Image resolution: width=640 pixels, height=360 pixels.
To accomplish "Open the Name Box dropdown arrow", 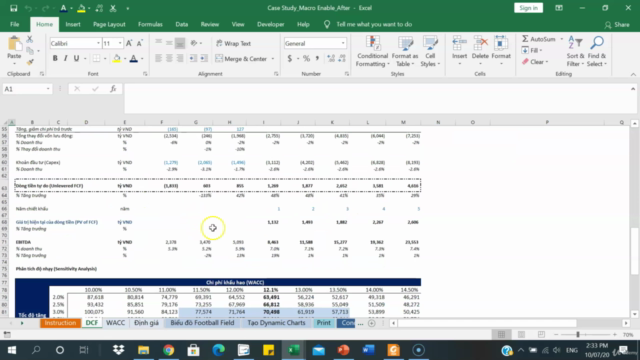I will [48, 89].
